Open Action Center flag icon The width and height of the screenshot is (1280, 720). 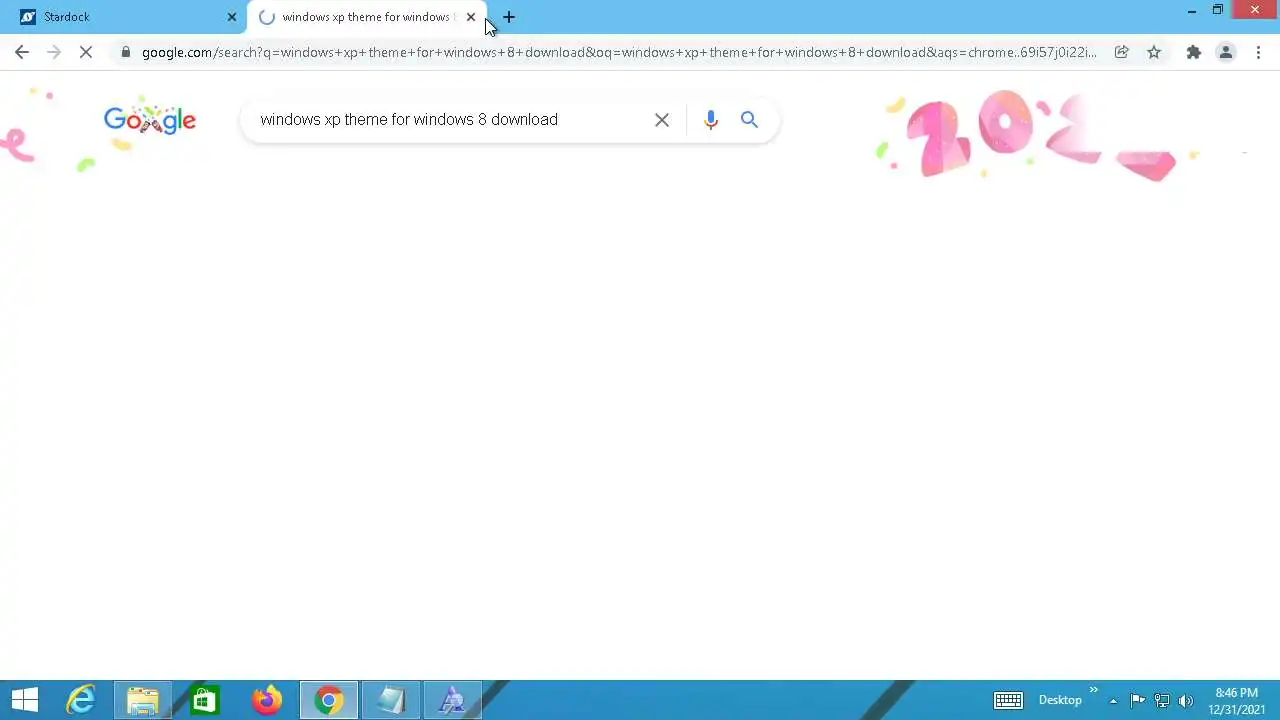click(1137, 700)
